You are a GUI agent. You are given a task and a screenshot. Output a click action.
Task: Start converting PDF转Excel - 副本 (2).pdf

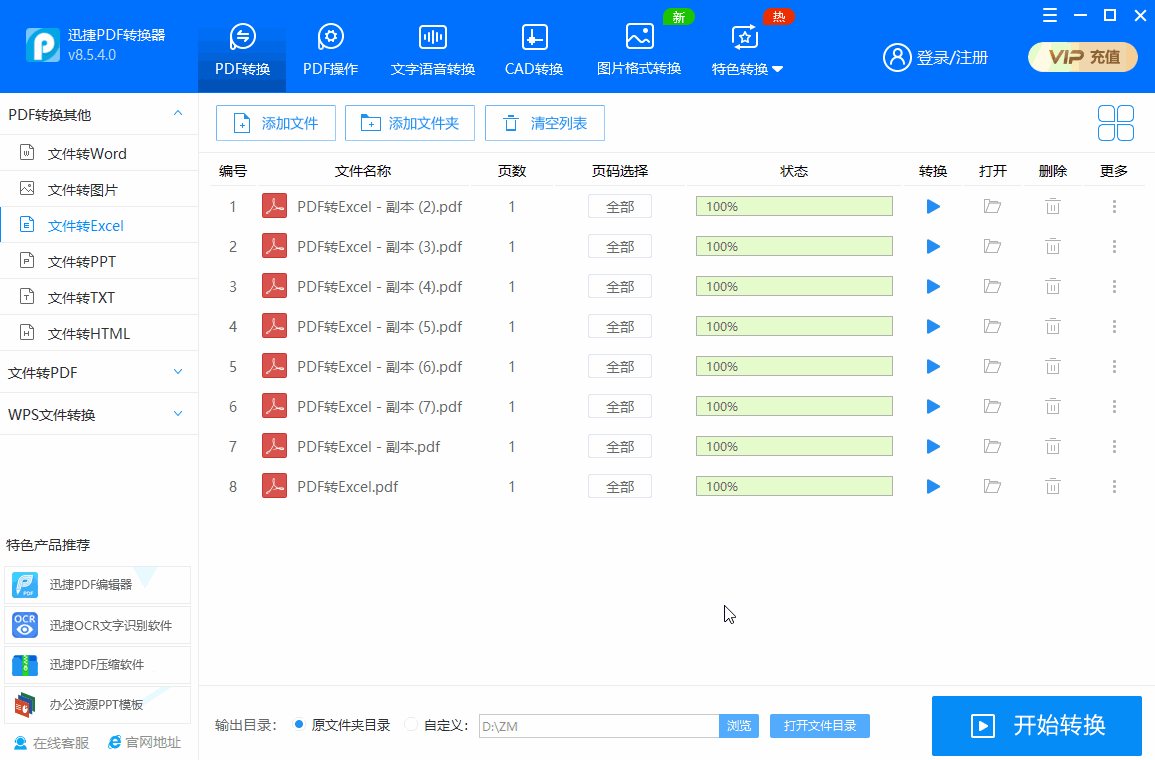[x=933, y=206]
